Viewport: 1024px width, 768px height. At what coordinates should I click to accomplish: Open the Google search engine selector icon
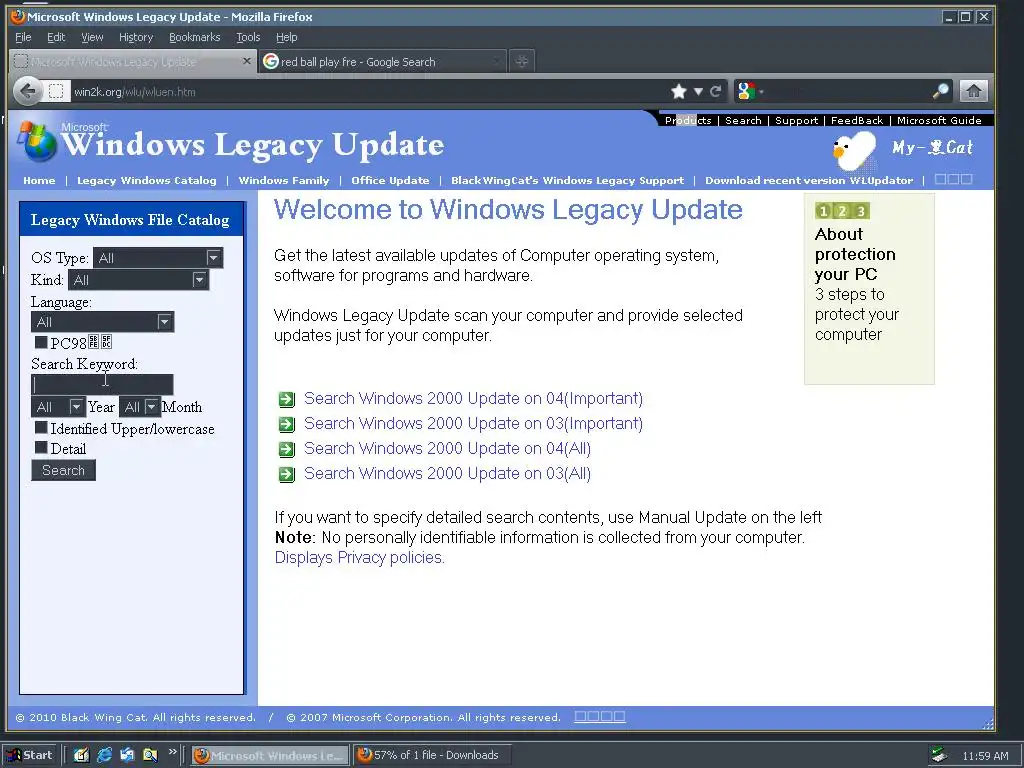point(746,91)
